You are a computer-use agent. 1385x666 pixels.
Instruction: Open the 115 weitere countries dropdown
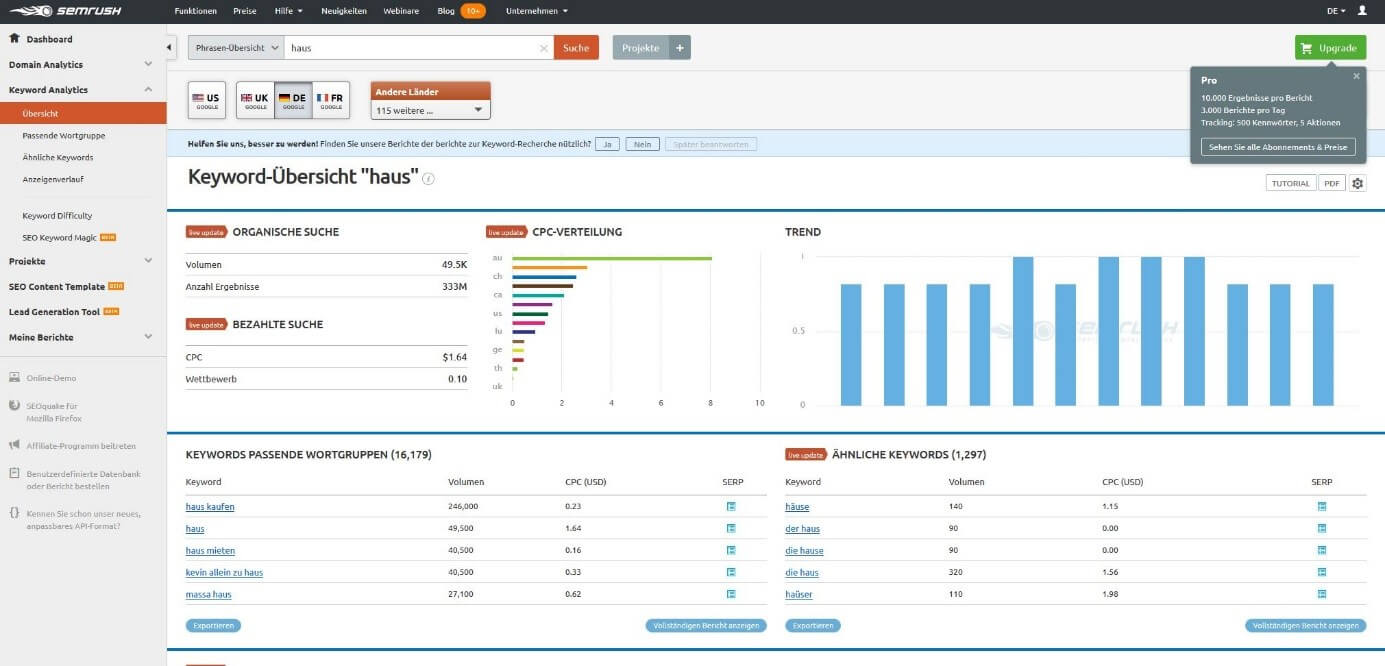pos(430,110)
